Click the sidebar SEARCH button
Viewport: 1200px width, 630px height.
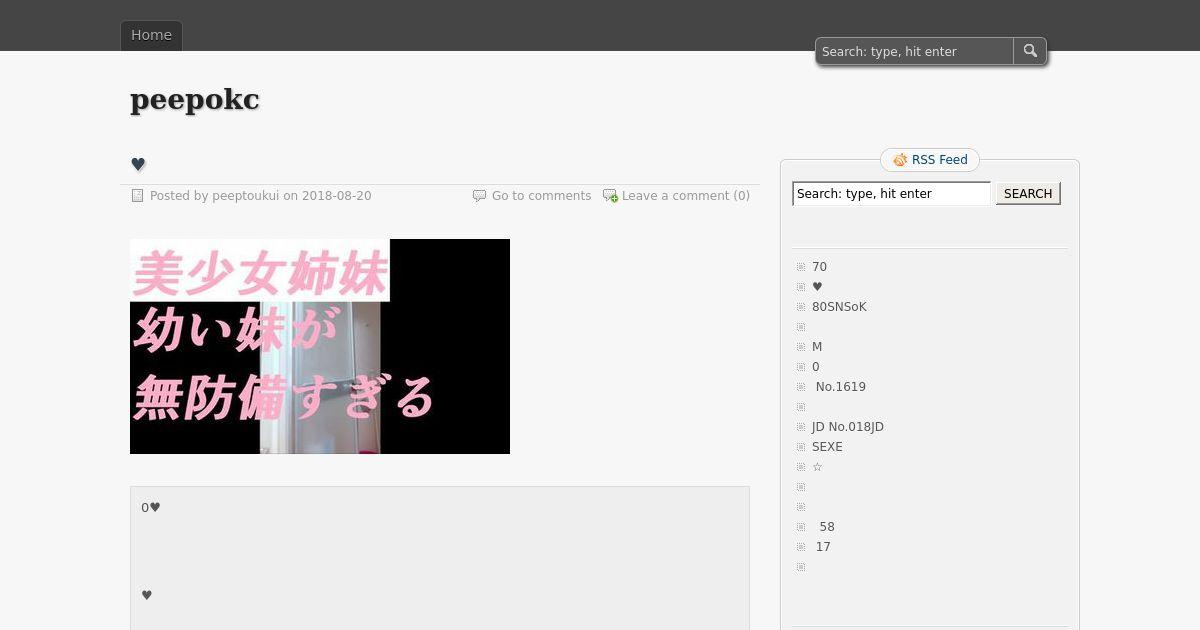(x=1028, y=194)
